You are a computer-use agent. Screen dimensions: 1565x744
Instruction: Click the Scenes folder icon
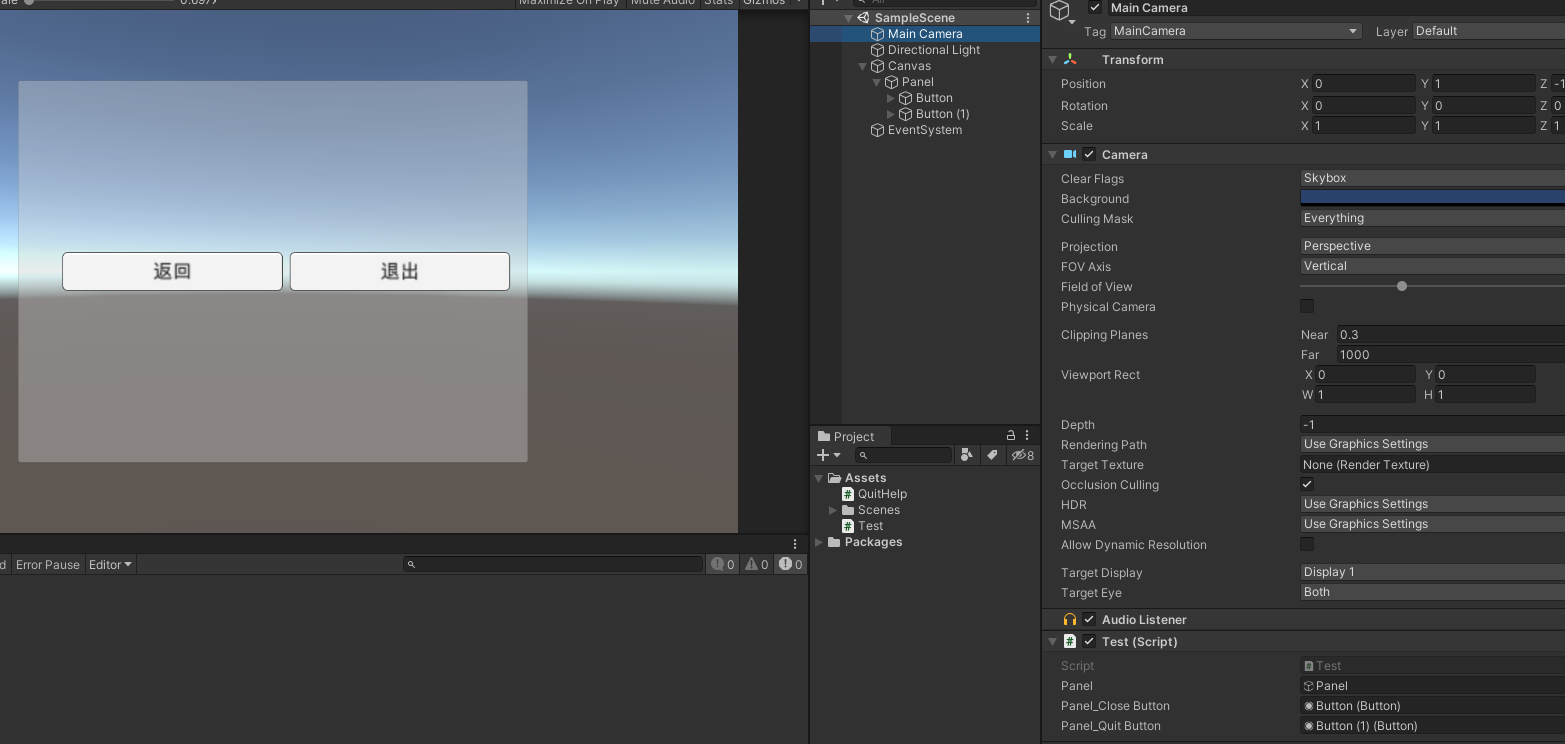pos(848,510)
